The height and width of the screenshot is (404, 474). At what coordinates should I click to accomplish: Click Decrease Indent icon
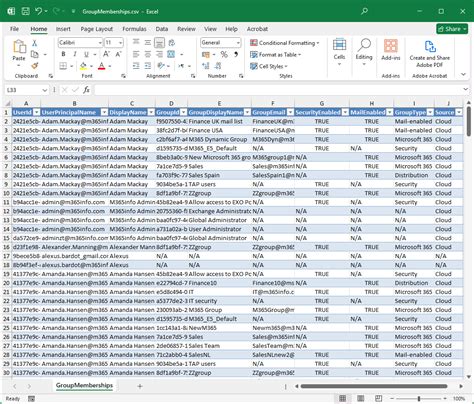tap(136, 66)
